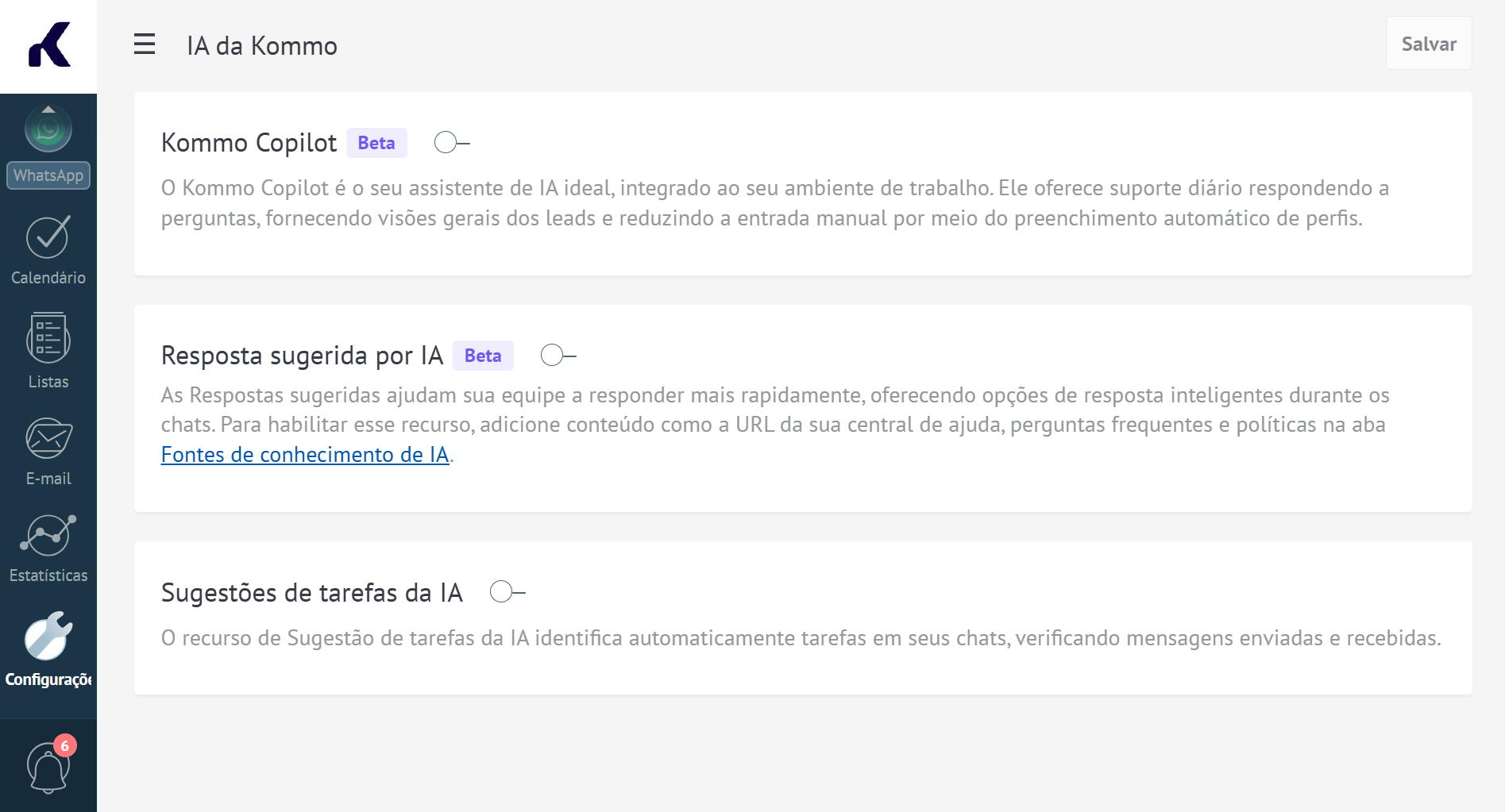Click the Beta badge beside Resposta sugerida
This screenshot has height=812, width=1505.
483,356
